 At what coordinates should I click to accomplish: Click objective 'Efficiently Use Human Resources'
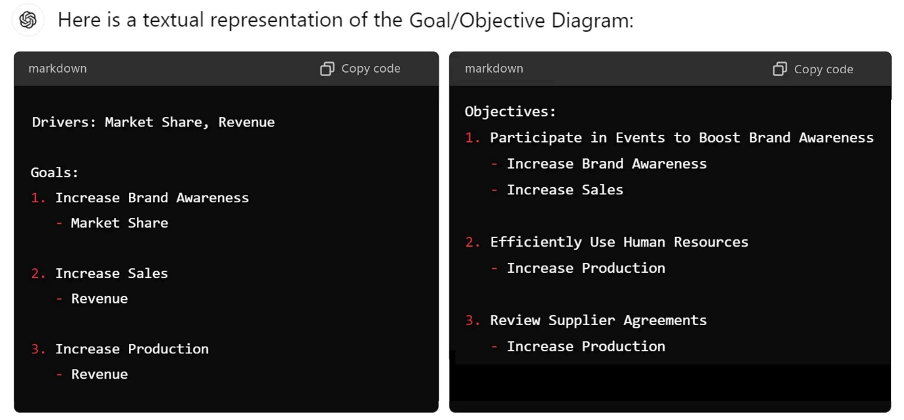619,242
